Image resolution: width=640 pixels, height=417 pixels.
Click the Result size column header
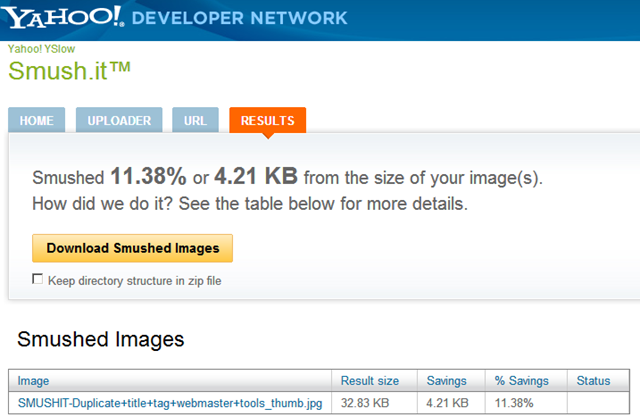374,381
